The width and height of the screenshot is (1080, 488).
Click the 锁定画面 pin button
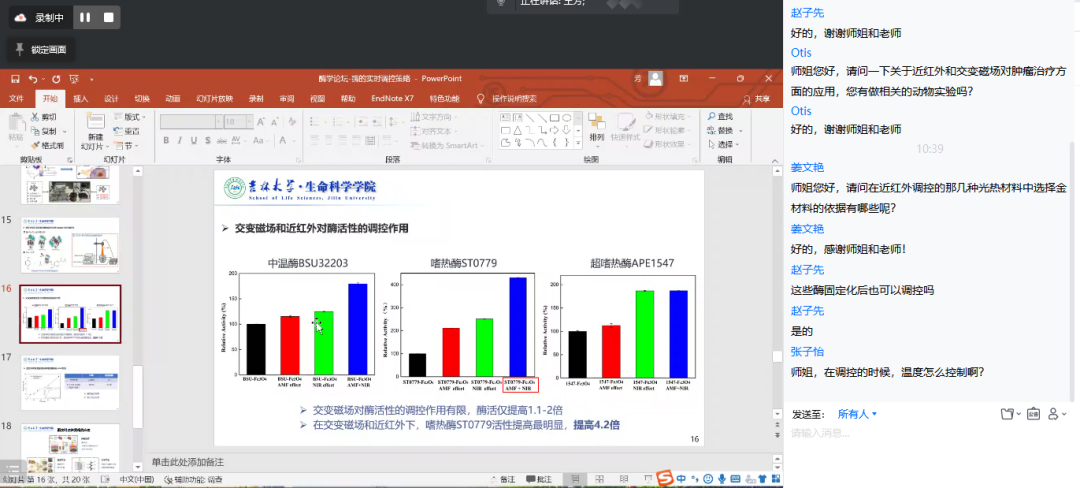(x=42, y=49)
